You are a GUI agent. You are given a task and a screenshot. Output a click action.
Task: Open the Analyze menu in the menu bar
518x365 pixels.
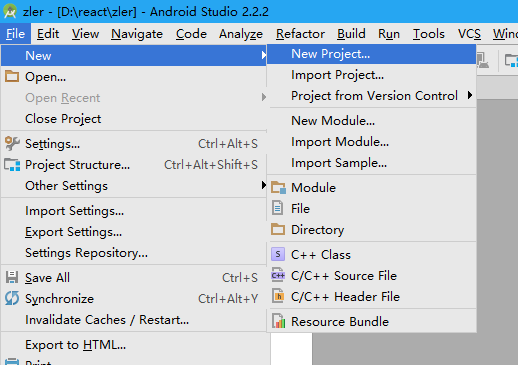241,34
